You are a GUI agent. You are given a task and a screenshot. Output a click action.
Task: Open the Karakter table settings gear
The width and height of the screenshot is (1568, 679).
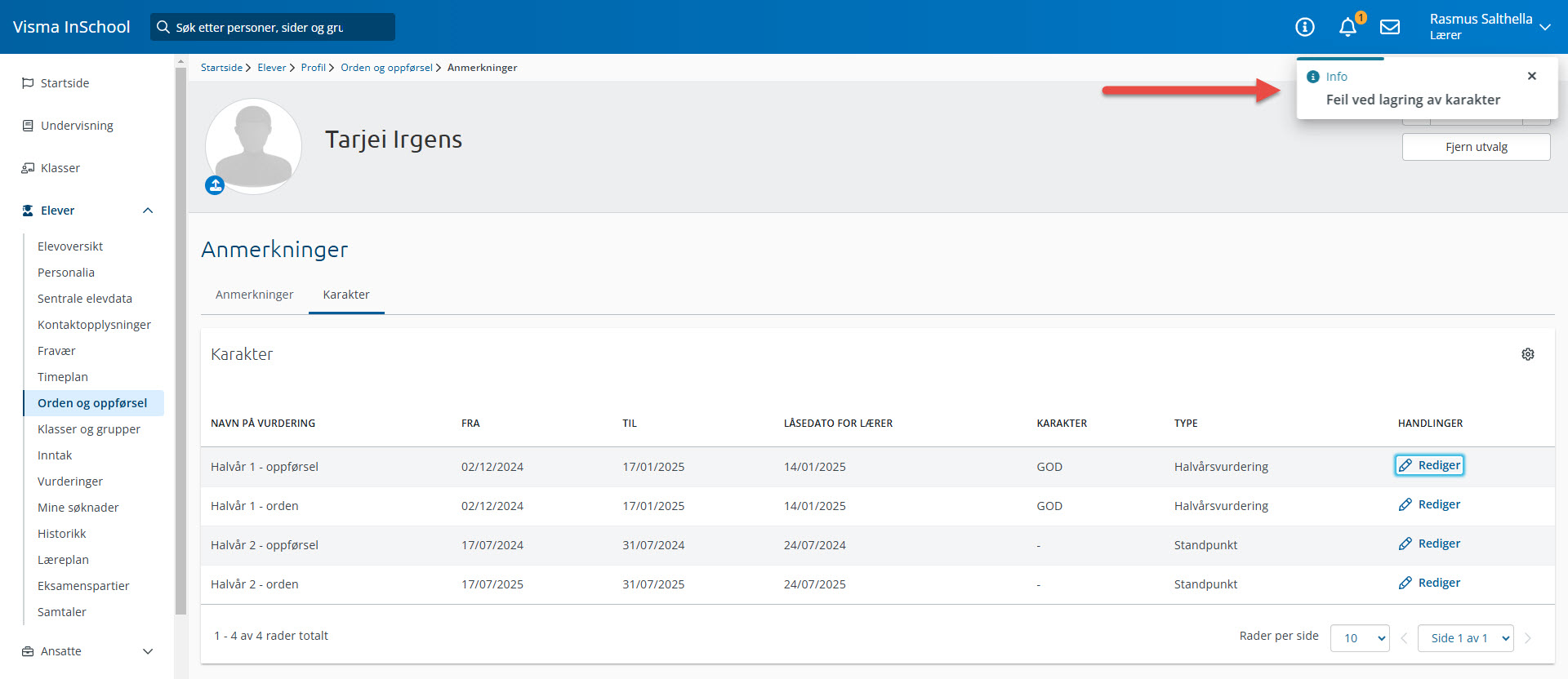pyautogui.click(x=1528, y=354)
